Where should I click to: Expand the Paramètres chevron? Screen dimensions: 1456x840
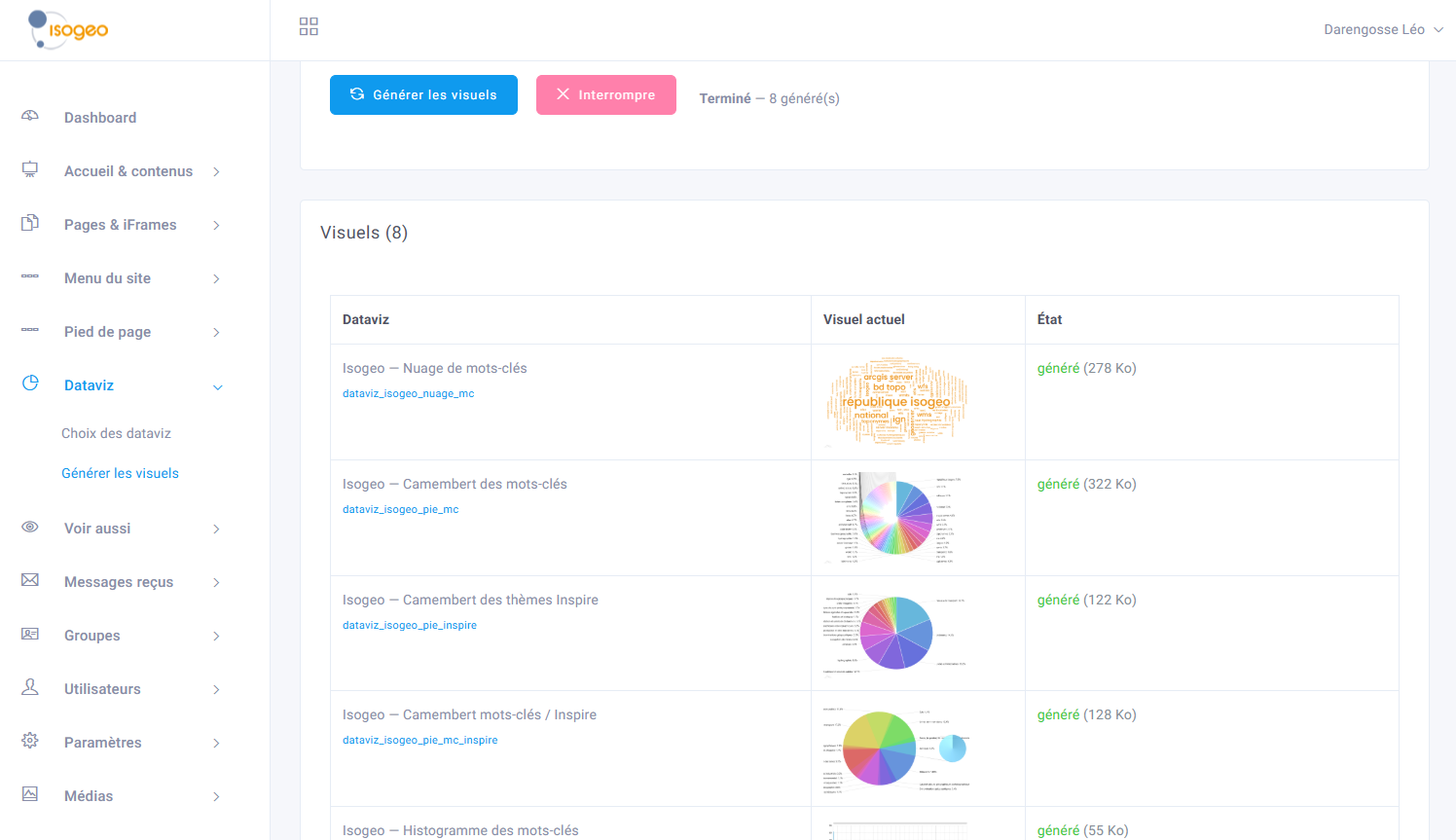click(216, 744)
